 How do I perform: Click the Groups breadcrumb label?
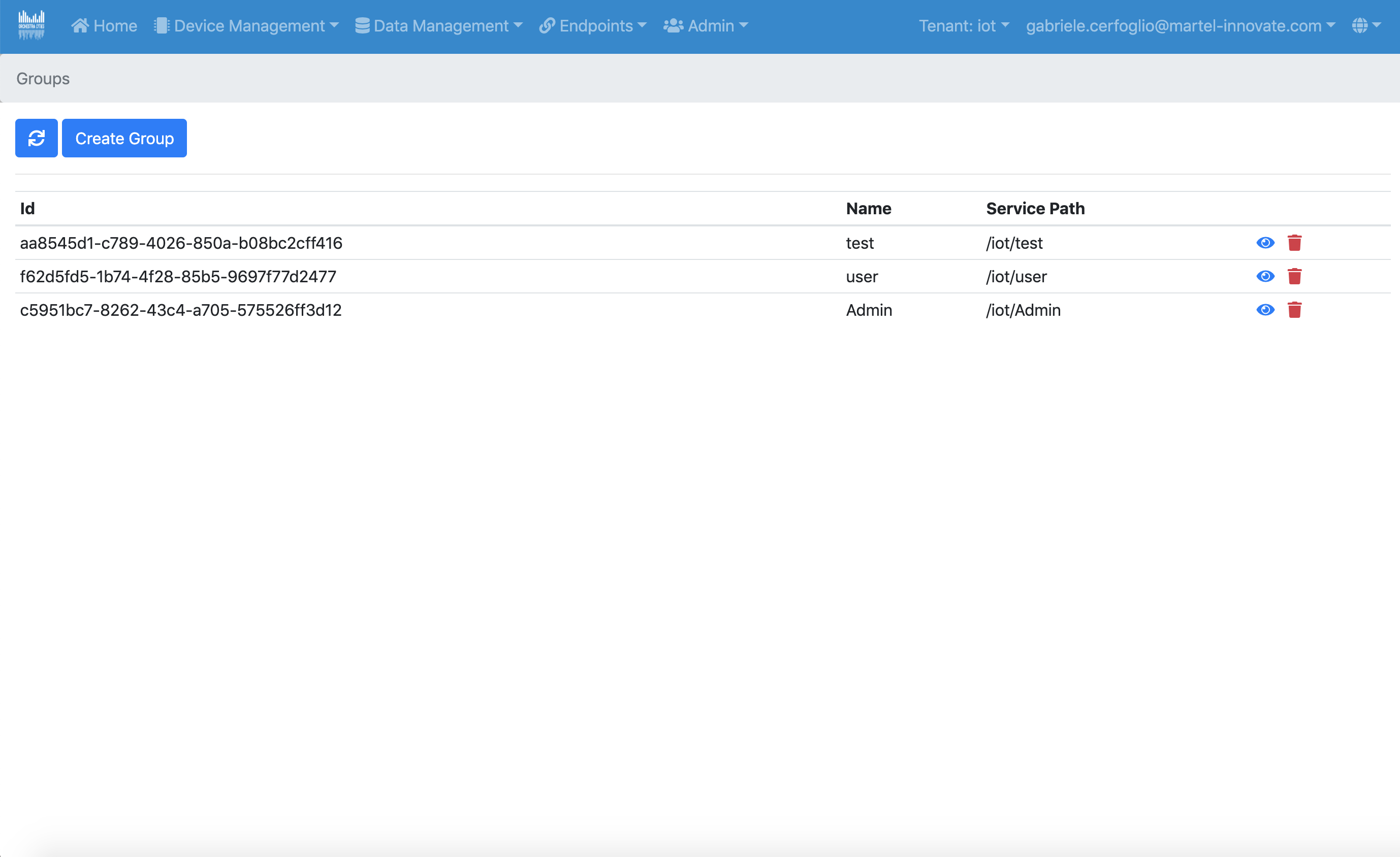coord(43,78)
